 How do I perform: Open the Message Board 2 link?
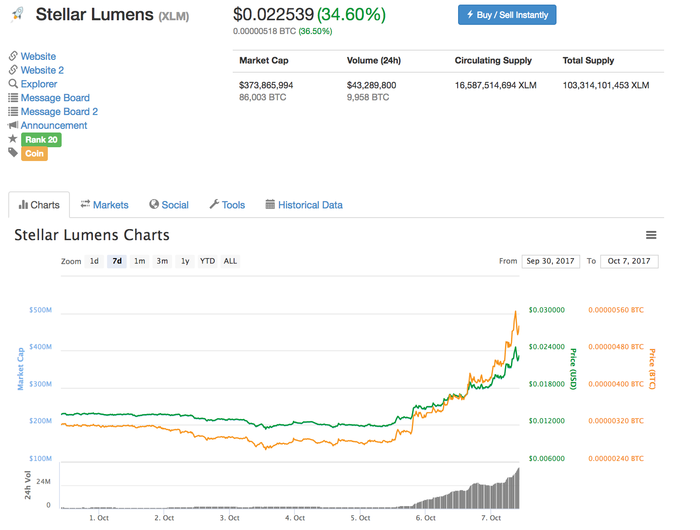[x=59, y=112]
